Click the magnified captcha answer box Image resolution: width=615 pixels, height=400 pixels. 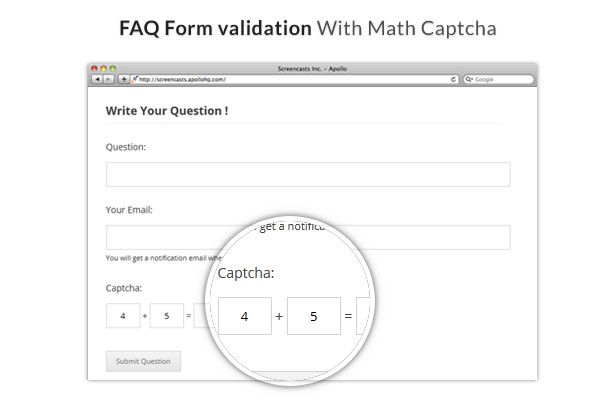coord(365,316)
